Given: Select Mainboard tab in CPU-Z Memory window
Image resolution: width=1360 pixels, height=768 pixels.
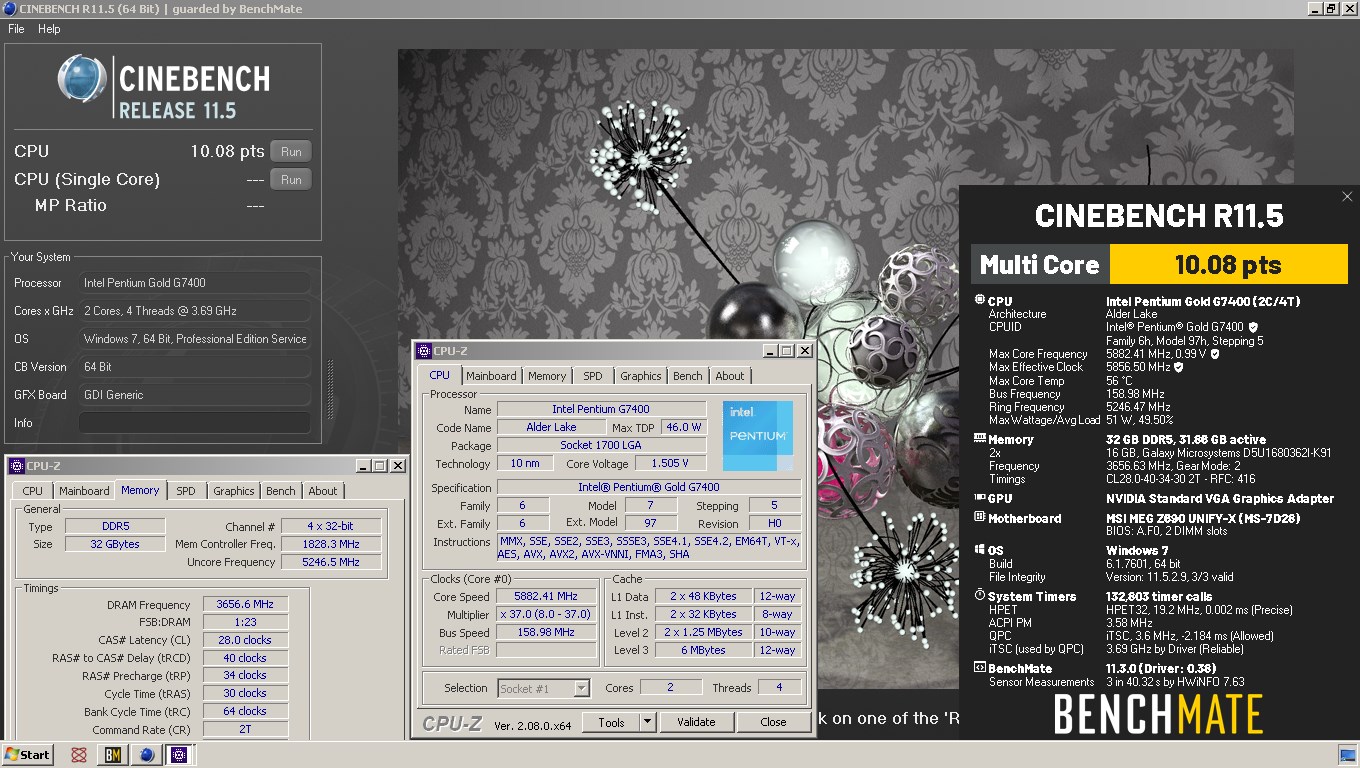Looking at the screenshot, I should point(84,491).
